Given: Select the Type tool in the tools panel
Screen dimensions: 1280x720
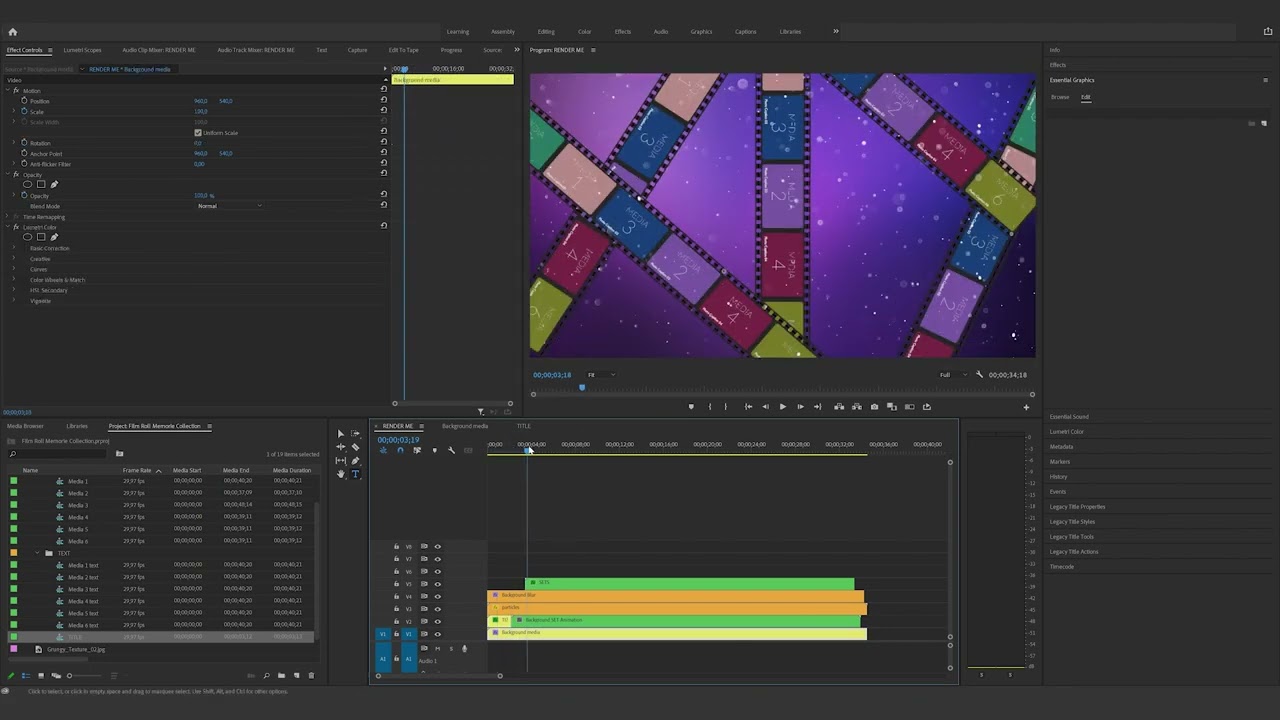Looking at the screenshot, I should point(355,474).
